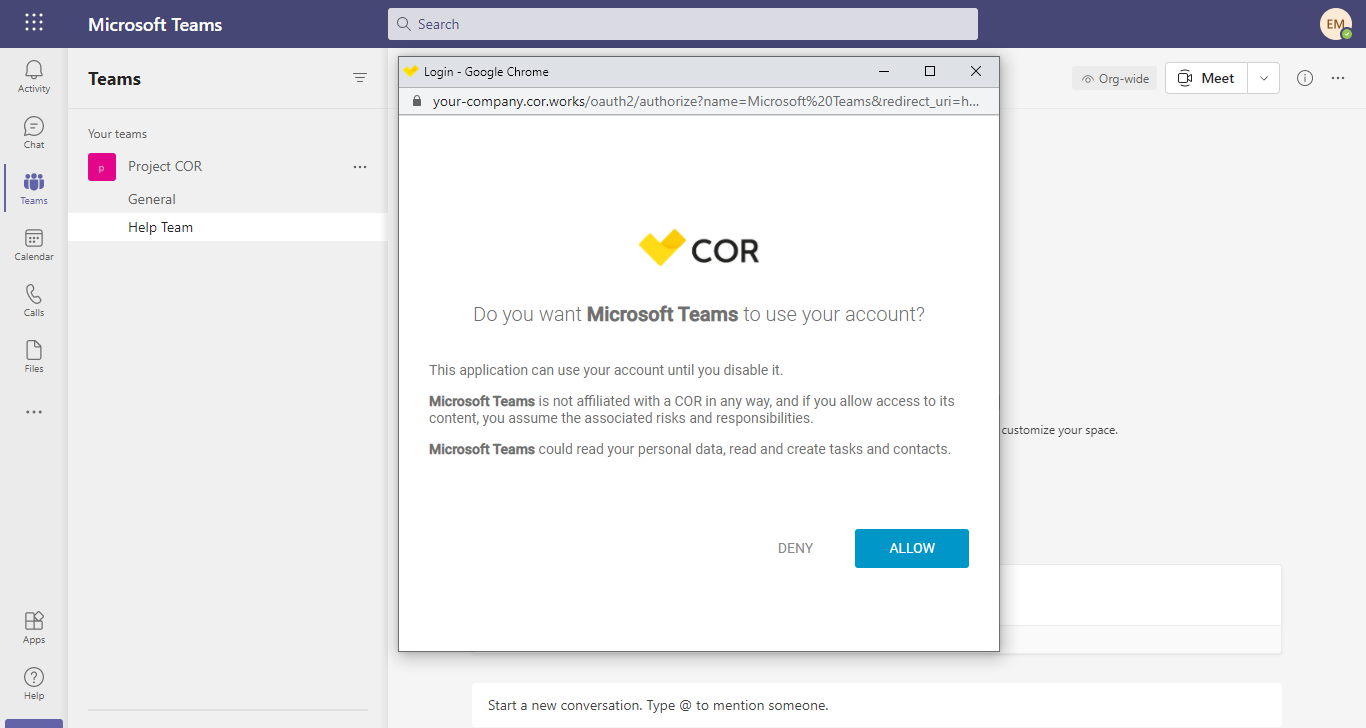Screen dimensions: 1366x728
Task: Open the Project COR team
Action: coord(165,166)
